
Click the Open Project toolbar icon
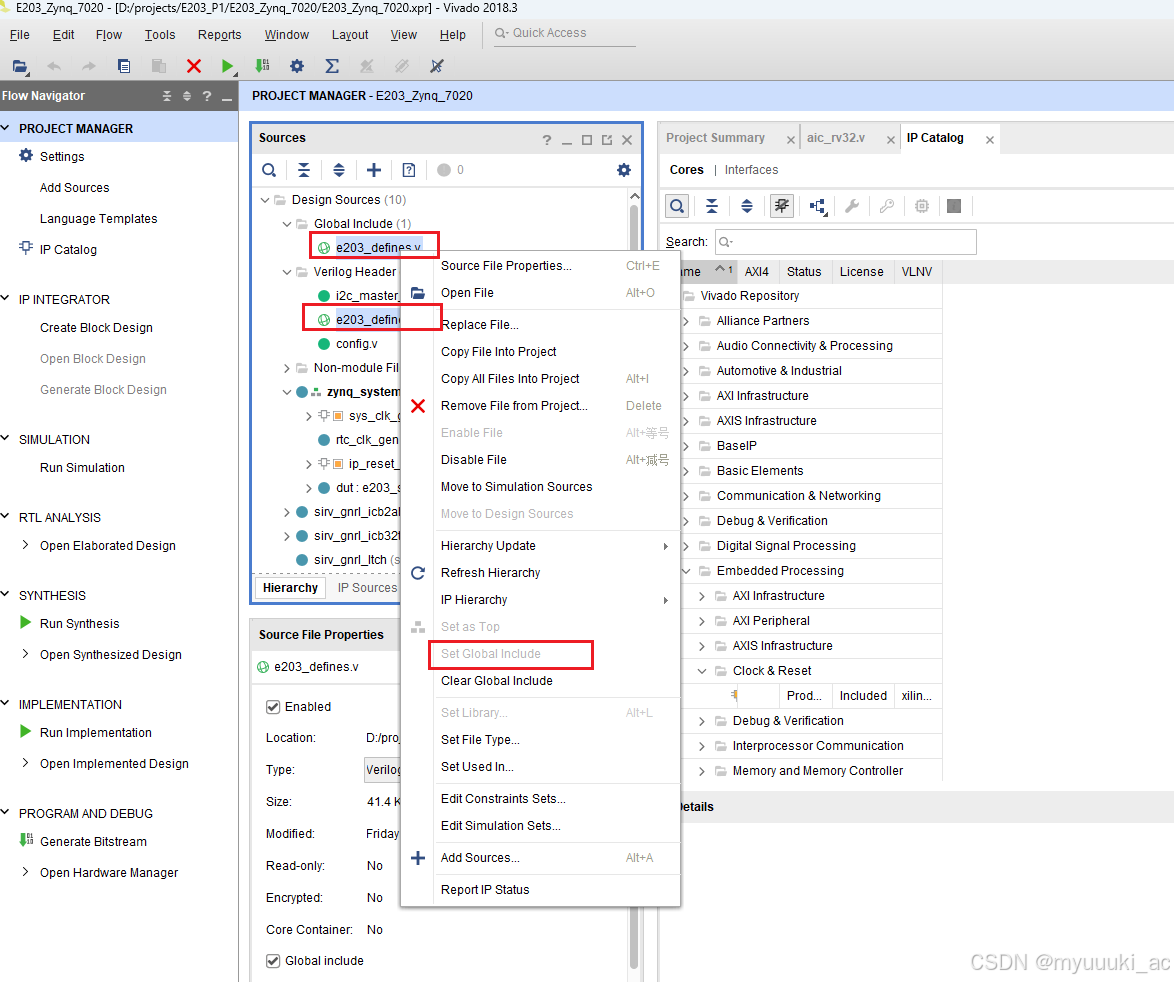point(19,66)
